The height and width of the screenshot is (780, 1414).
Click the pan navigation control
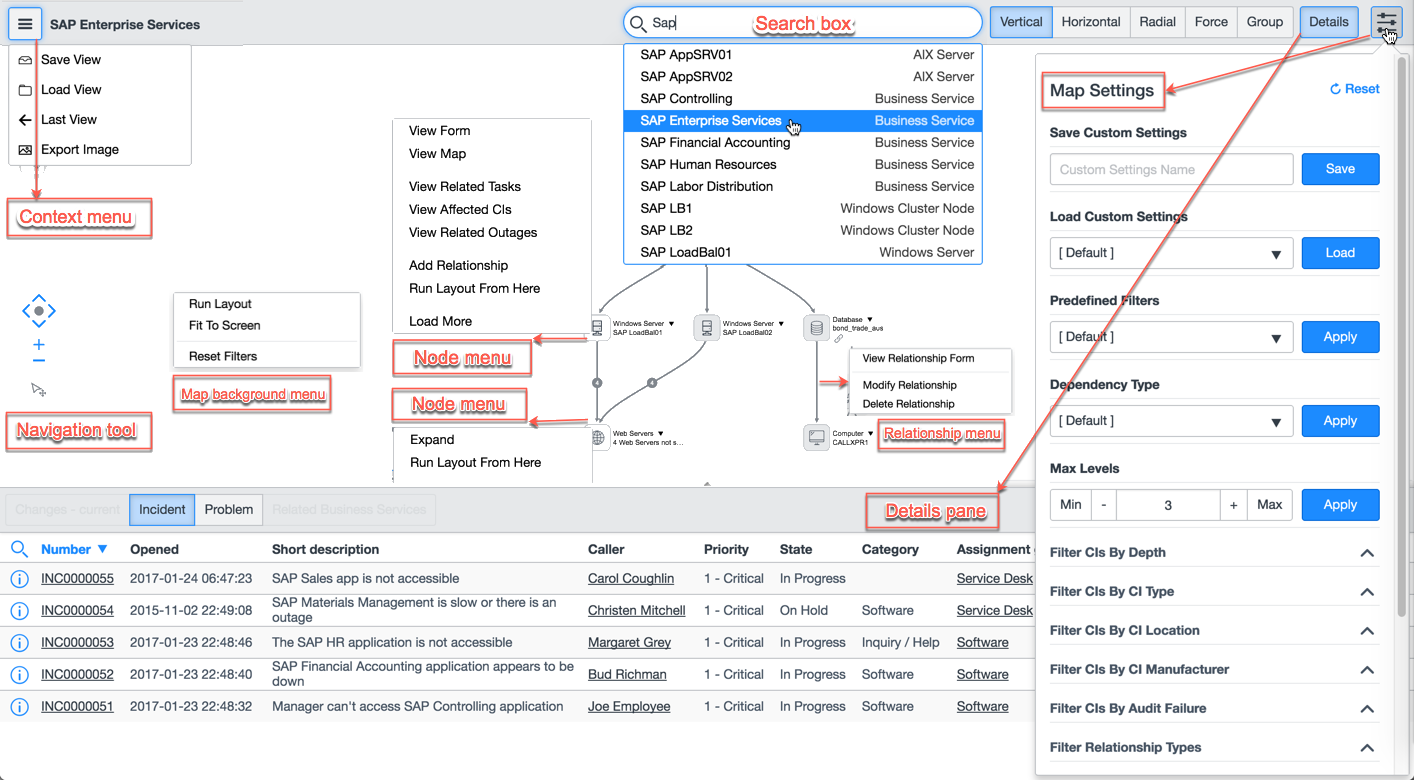point(39,311)
